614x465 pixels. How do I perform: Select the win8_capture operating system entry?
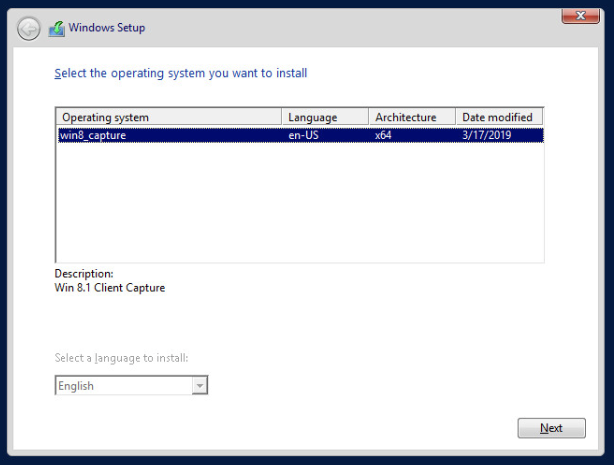point(93,135)
